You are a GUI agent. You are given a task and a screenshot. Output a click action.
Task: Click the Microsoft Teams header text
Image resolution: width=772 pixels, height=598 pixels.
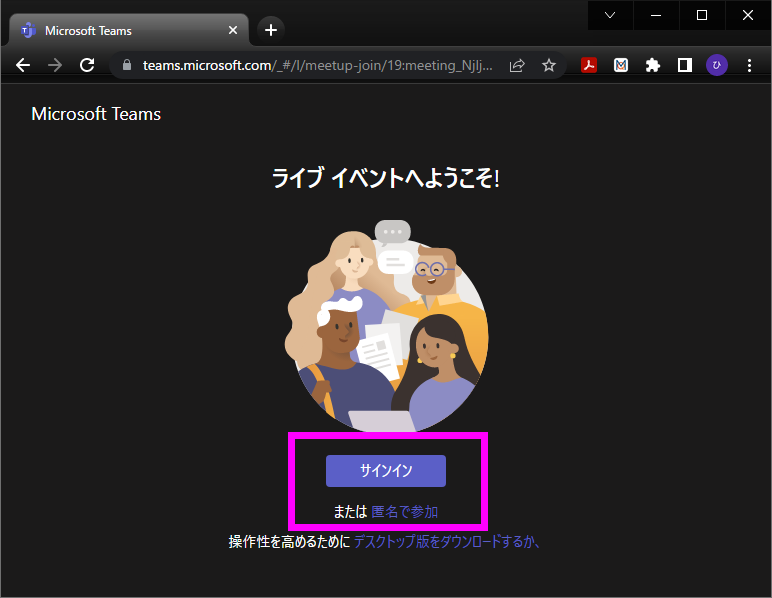pos(96,114)
